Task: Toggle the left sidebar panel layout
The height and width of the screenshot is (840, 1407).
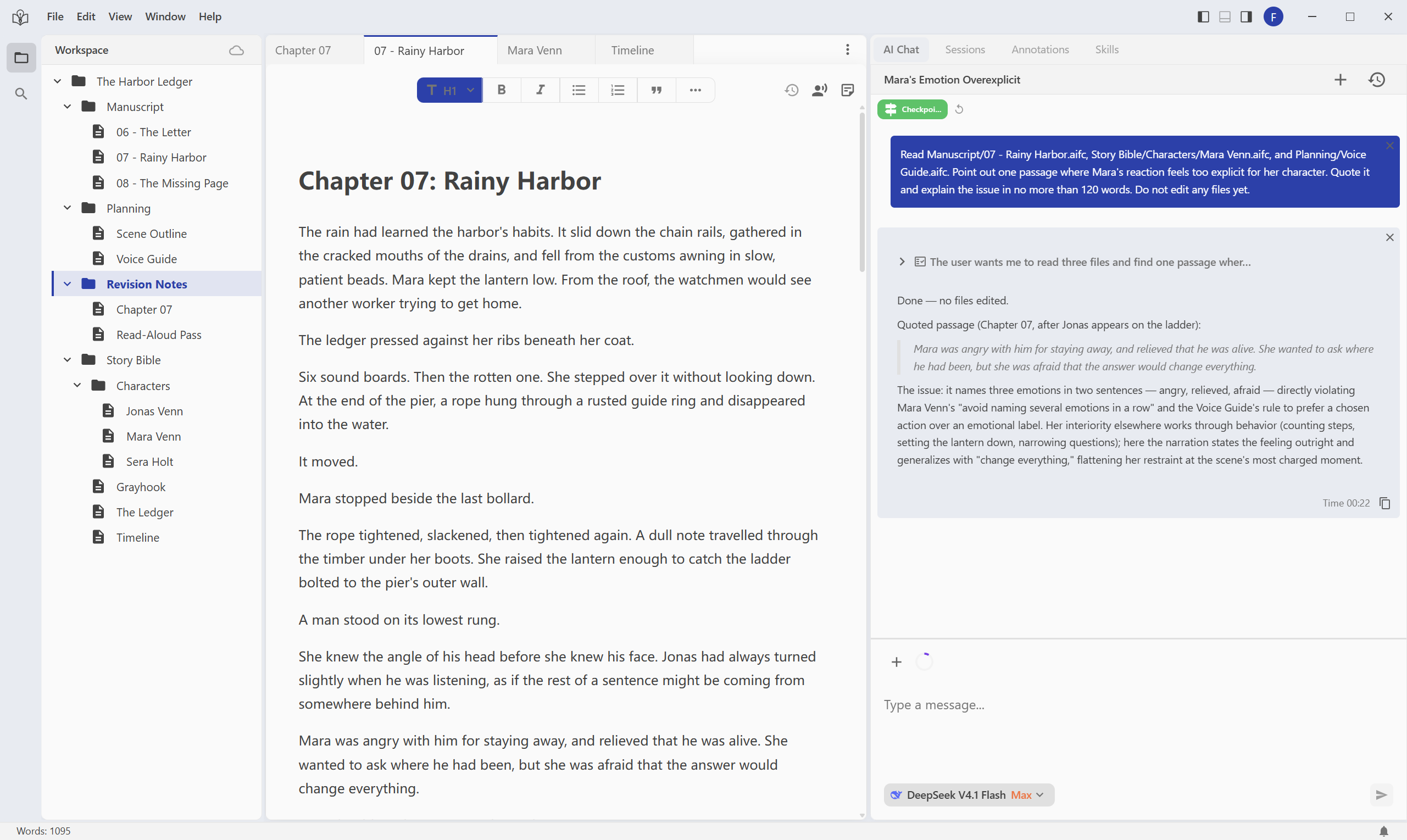Action: [1203, 16]
